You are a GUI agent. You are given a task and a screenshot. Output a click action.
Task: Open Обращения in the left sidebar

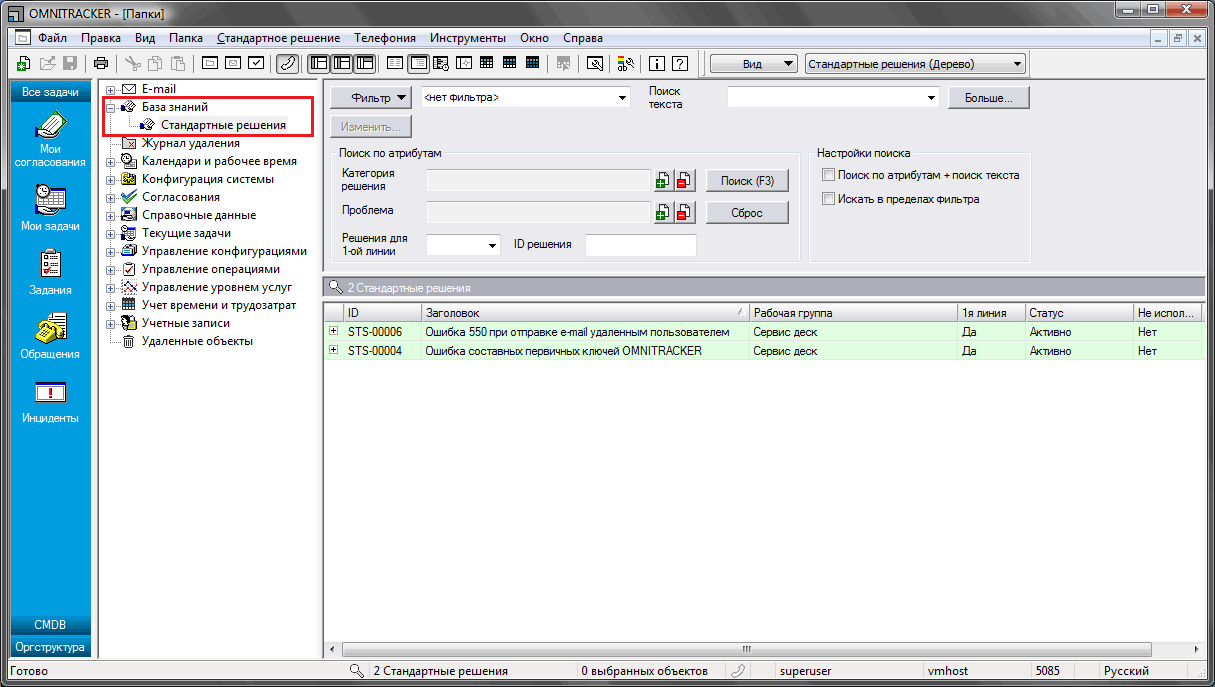coord(50,336)
